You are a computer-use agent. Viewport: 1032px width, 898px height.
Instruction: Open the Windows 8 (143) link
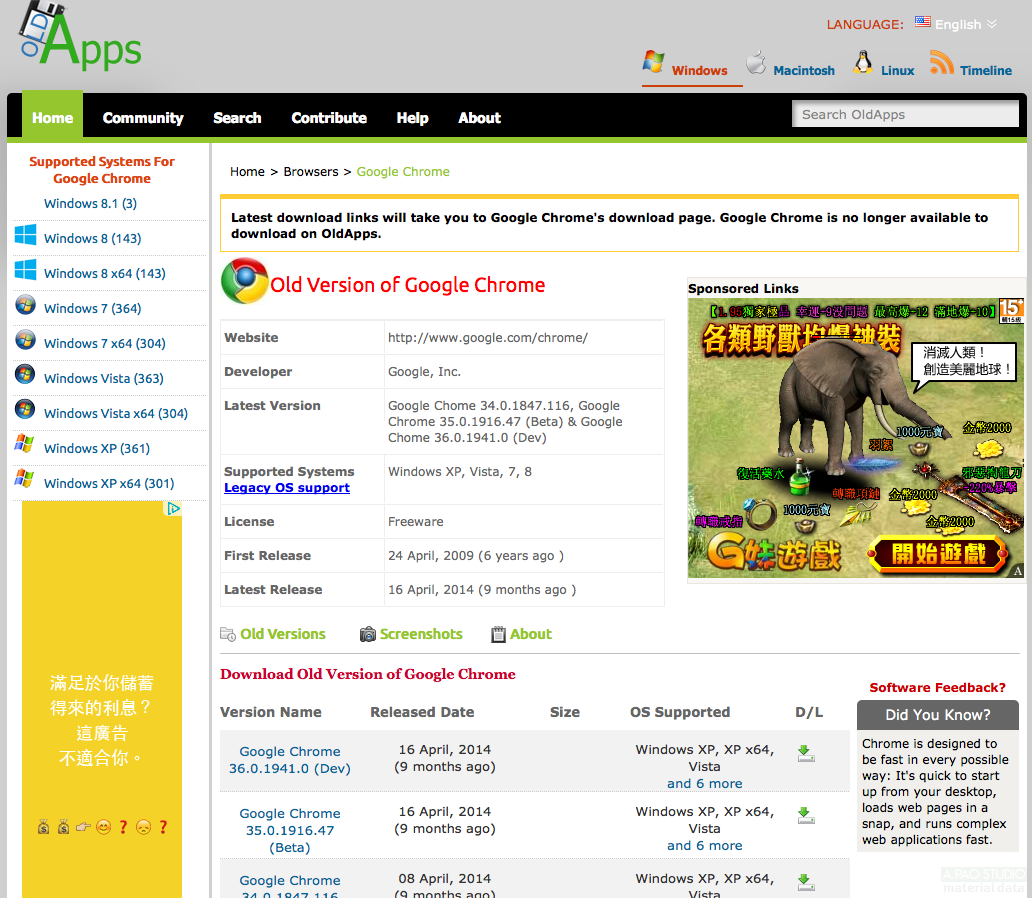[x=92, y=238]
